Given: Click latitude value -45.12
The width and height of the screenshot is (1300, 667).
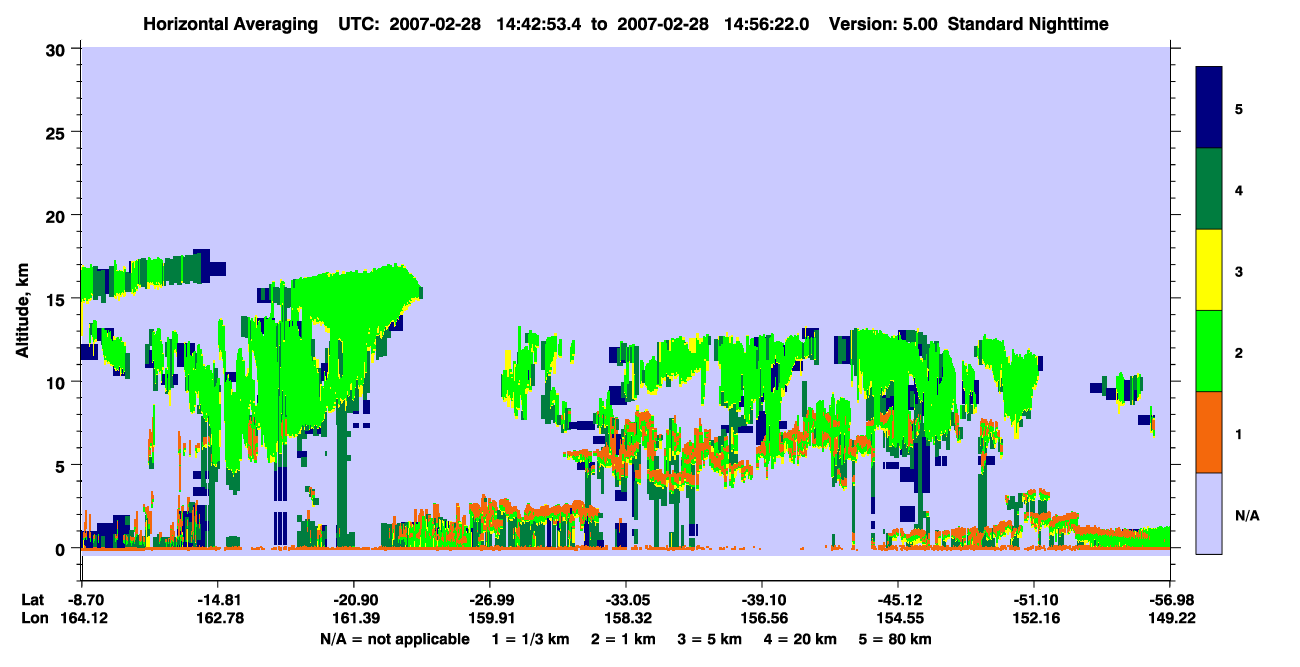Looking at the screenshot, I should click(897, 599).
